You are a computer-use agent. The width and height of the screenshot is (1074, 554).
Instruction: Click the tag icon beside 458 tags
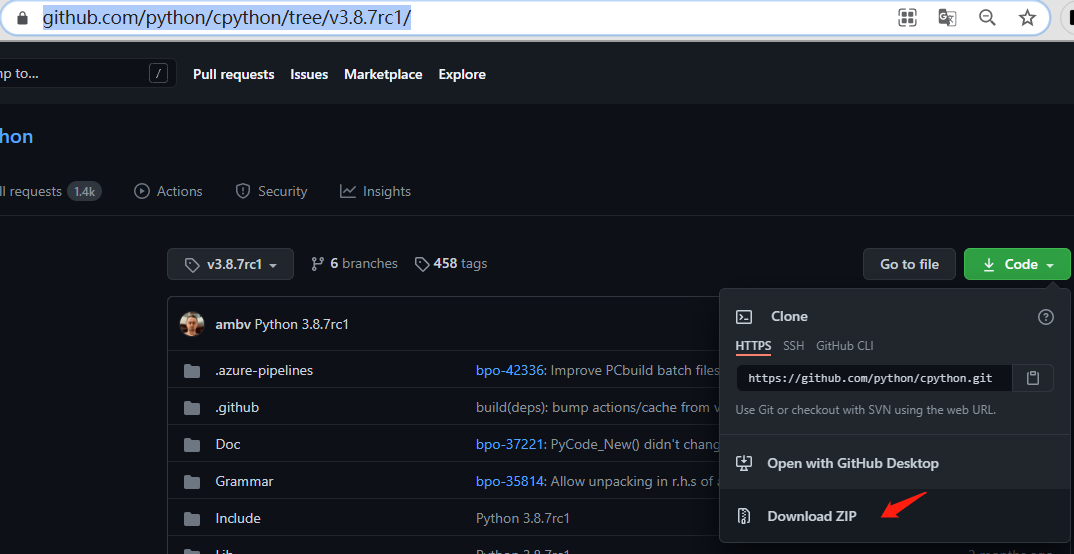(422, 264)
